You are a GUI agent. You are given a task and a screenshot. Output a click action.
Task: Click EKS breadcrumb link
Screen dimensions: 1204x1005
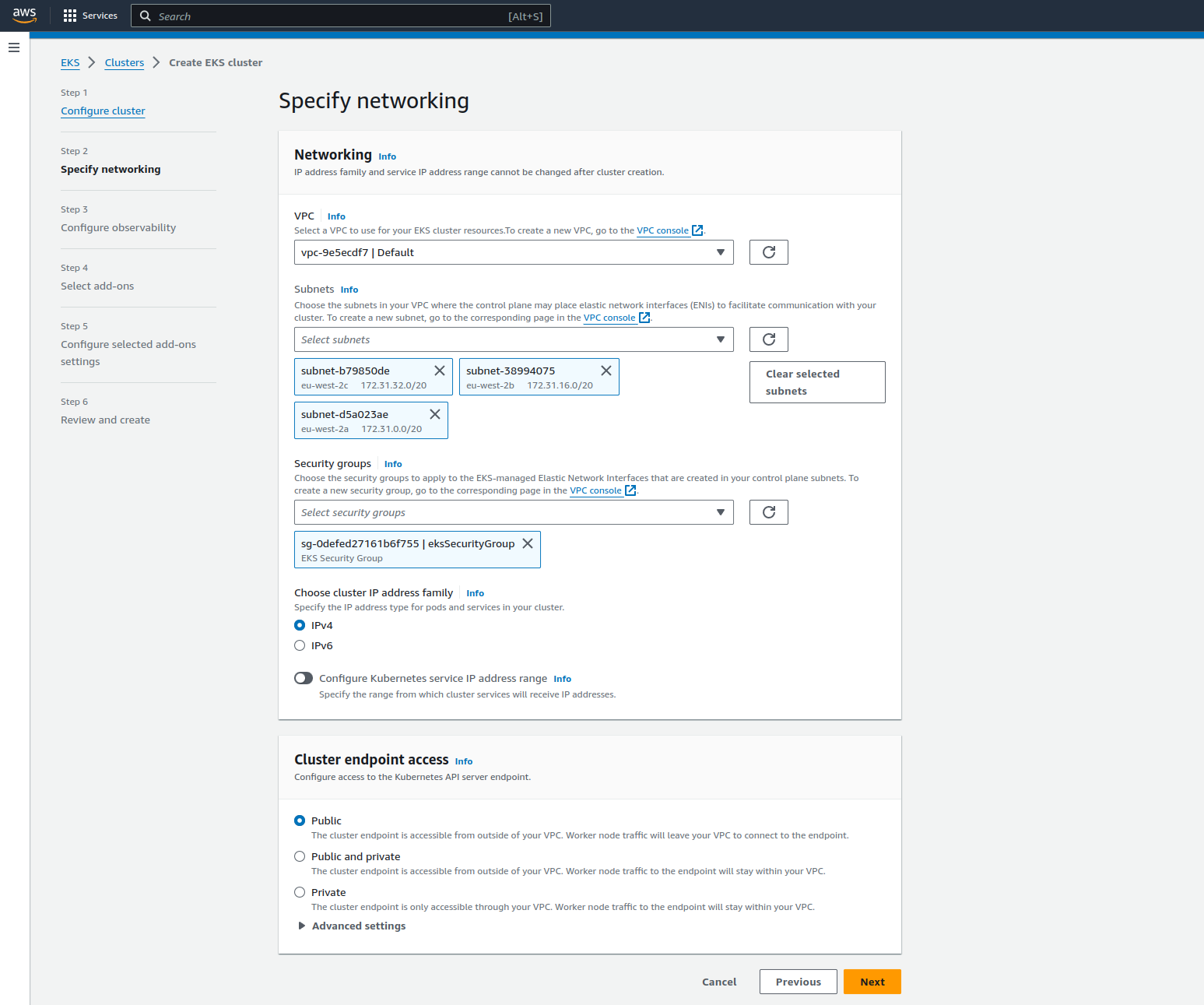[70, 62]
